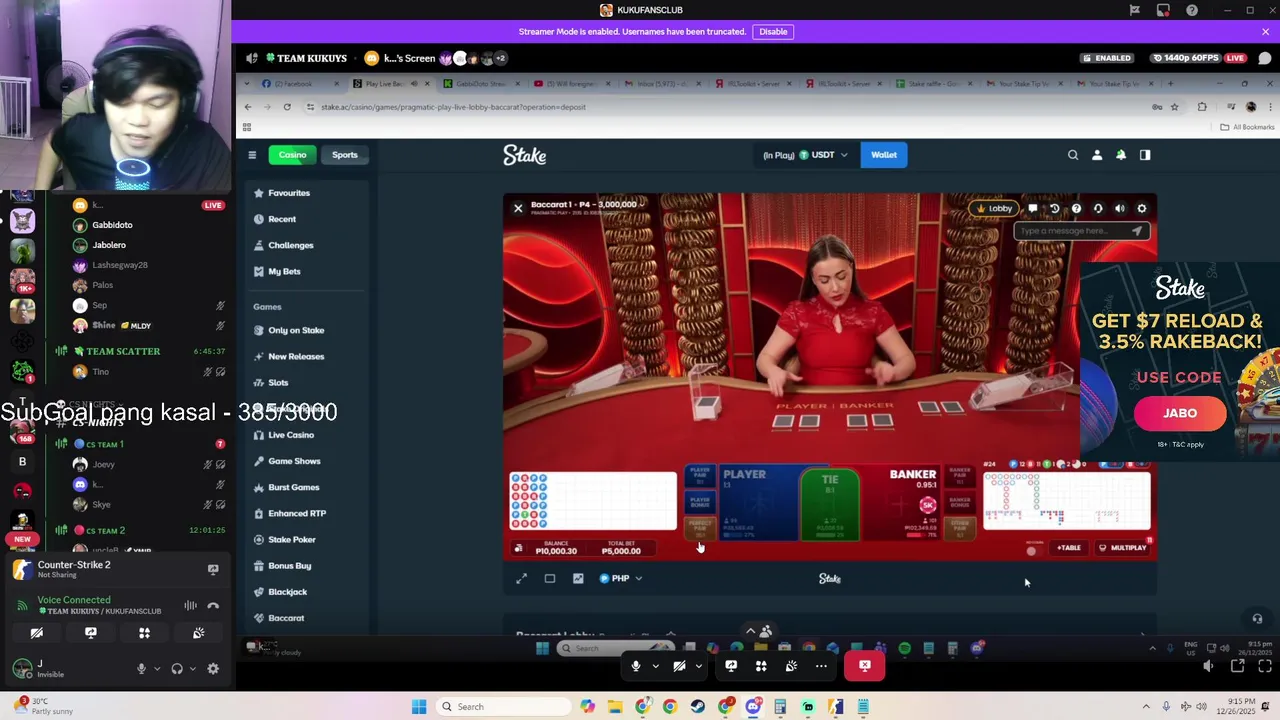The image size is (1280, 720).
Task: Enable theatre mode rectangle icon
Action: click(549, 578)
